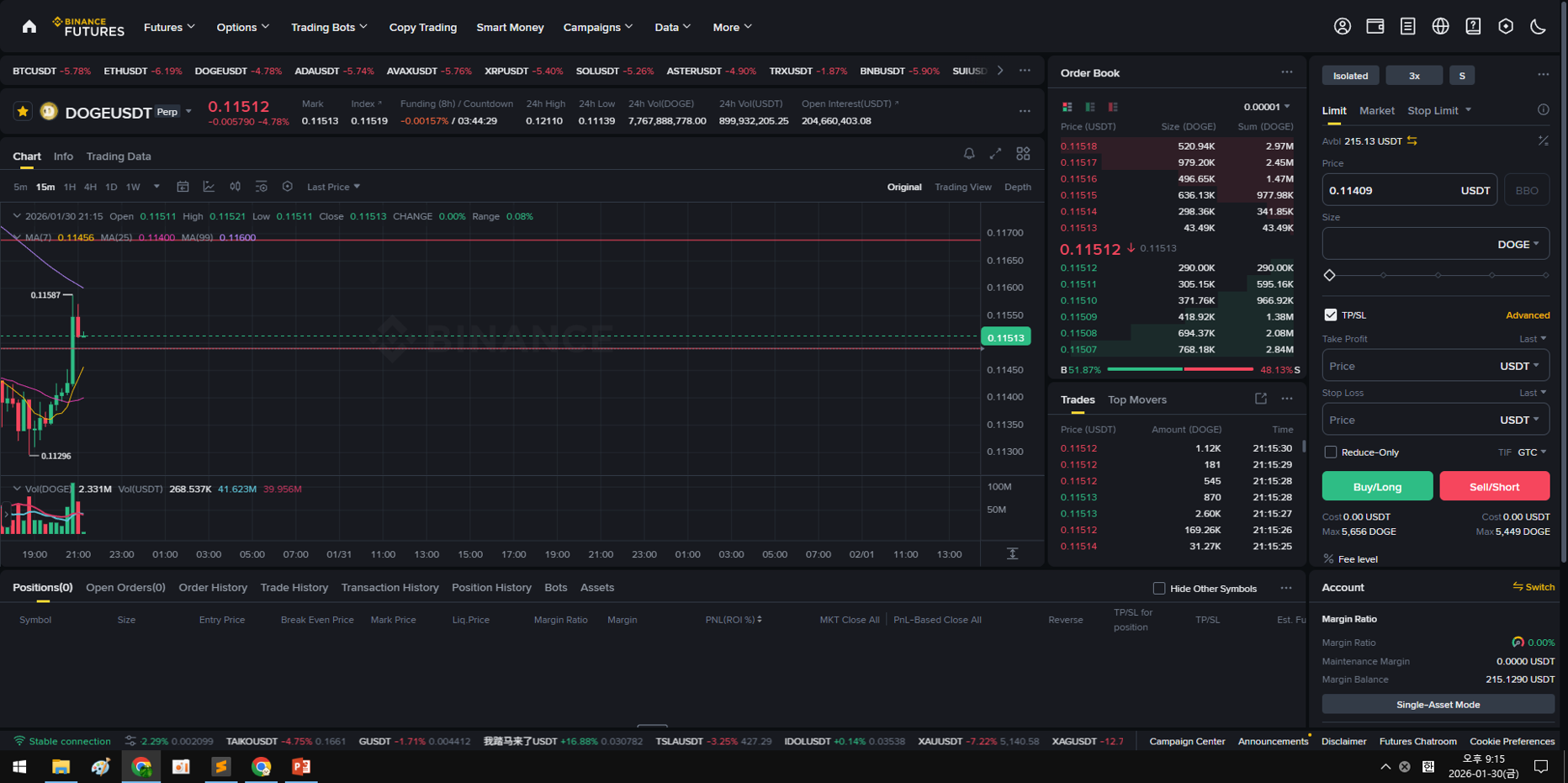
Task: Click the Stop Loss price field
Action: coord(1435,420)
